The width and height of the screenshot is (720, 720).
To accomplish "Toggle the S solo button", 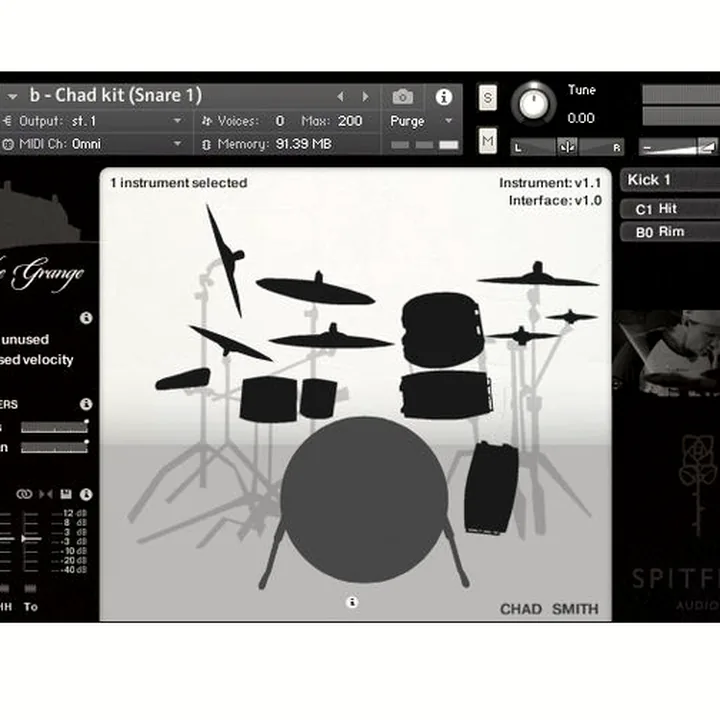I will coord(488,97).
